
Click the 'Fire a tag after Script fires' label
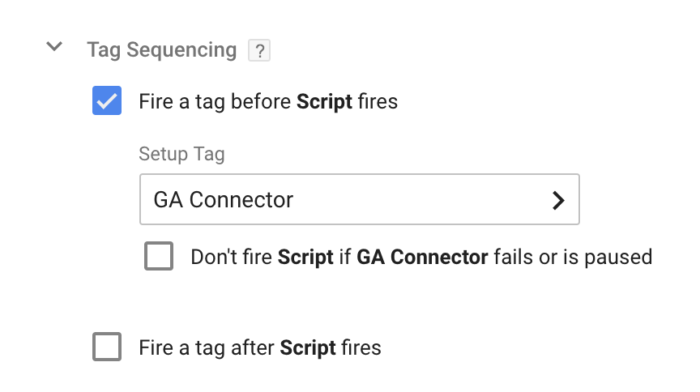coord(260,347)
